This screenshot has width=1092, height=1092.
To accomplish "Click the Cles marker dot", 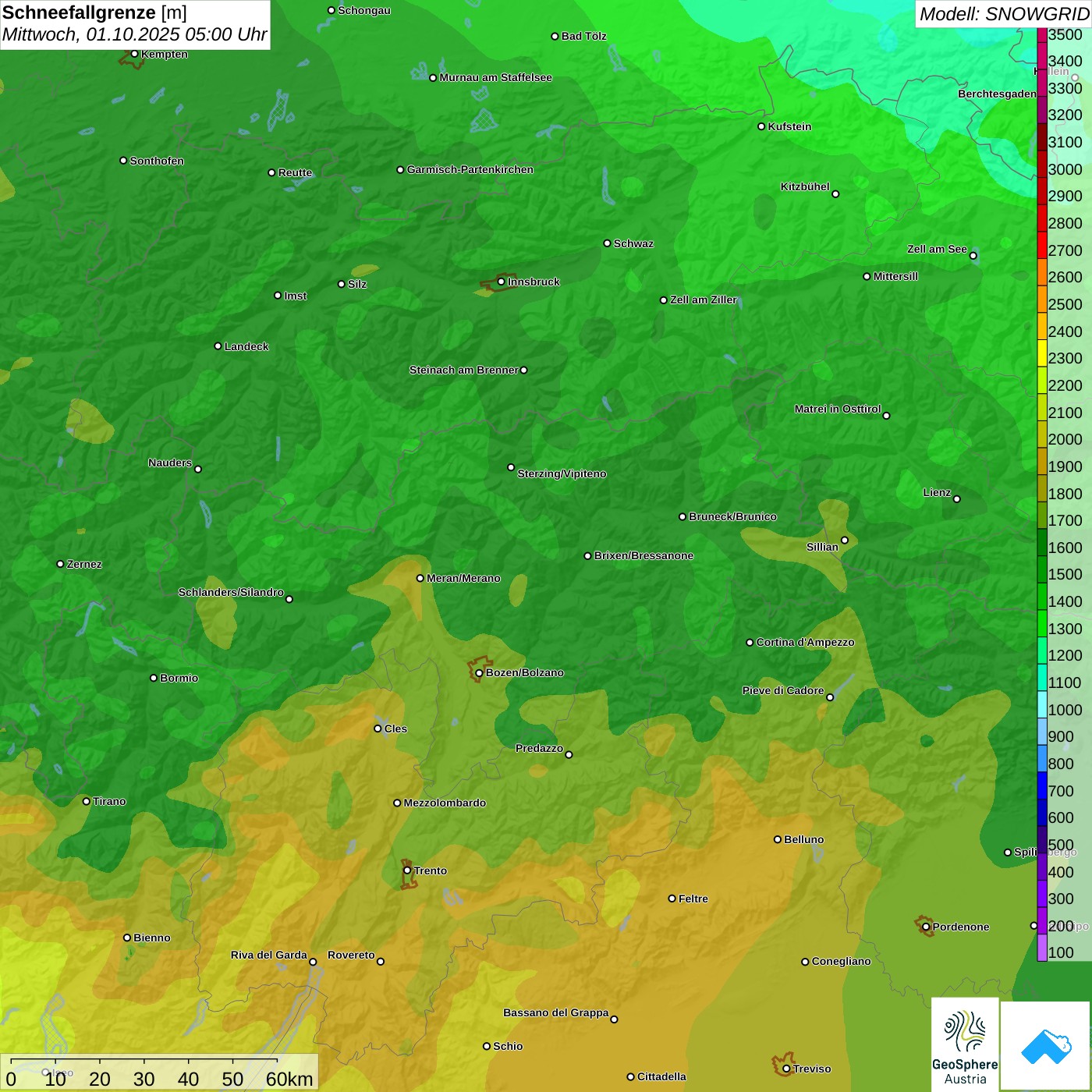I will pos(378,729).
